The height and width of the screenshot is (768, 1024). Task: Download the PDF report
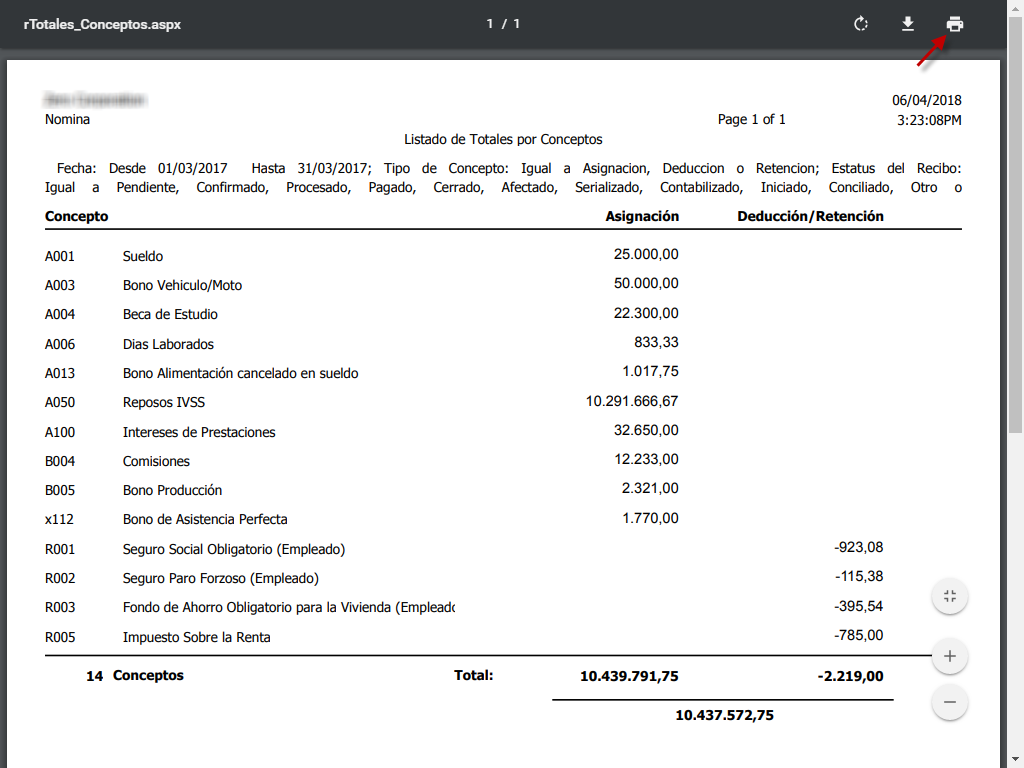[908, 24]
